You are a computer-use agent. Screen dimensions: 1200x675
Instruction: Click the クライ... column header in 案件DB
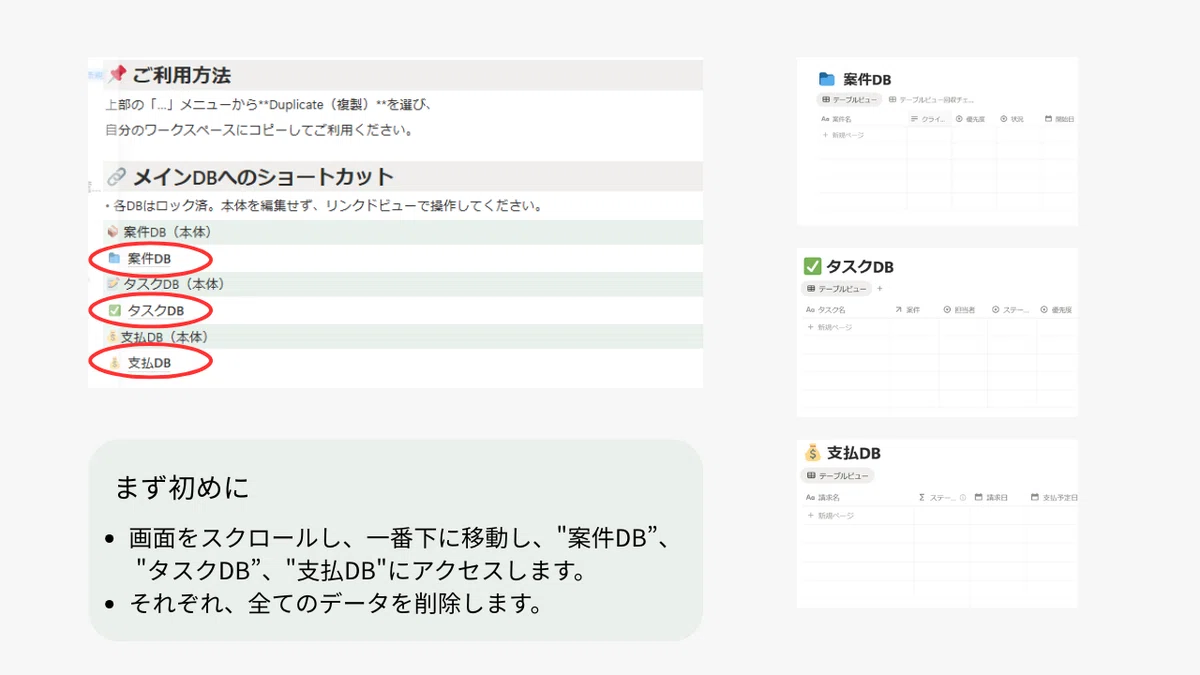(929, 119)
